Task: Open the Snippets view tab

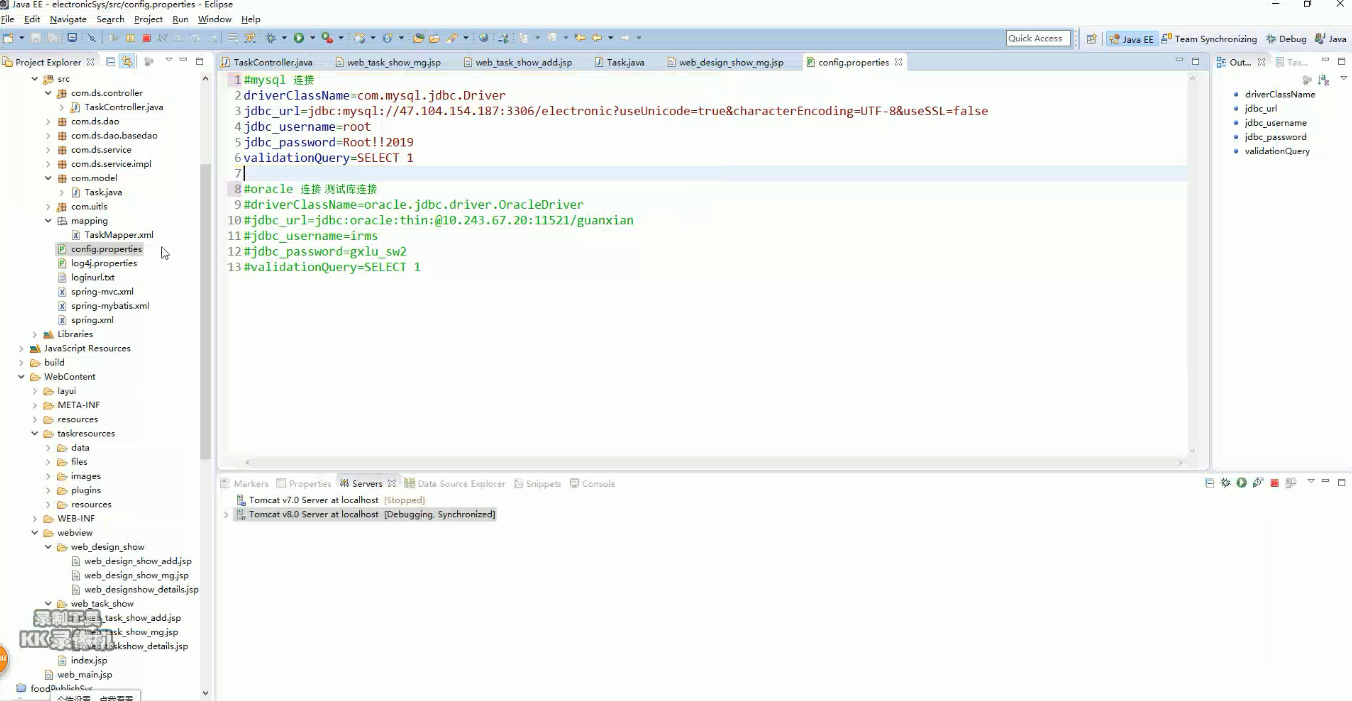Action: (x=537, y=483)
